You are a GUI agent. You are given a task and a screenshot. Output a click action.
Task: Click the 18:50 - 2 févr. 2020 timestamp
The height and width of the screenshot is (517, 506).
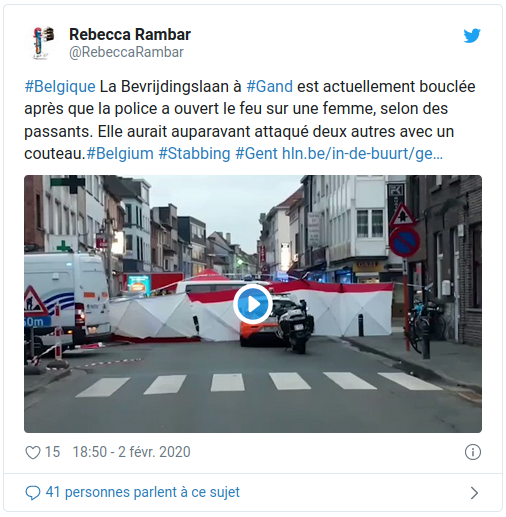pos(131,452)
